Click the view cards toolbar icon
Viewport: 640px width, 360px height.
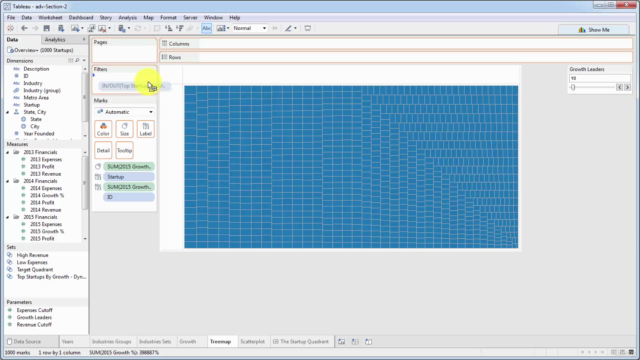pos(221,28)
